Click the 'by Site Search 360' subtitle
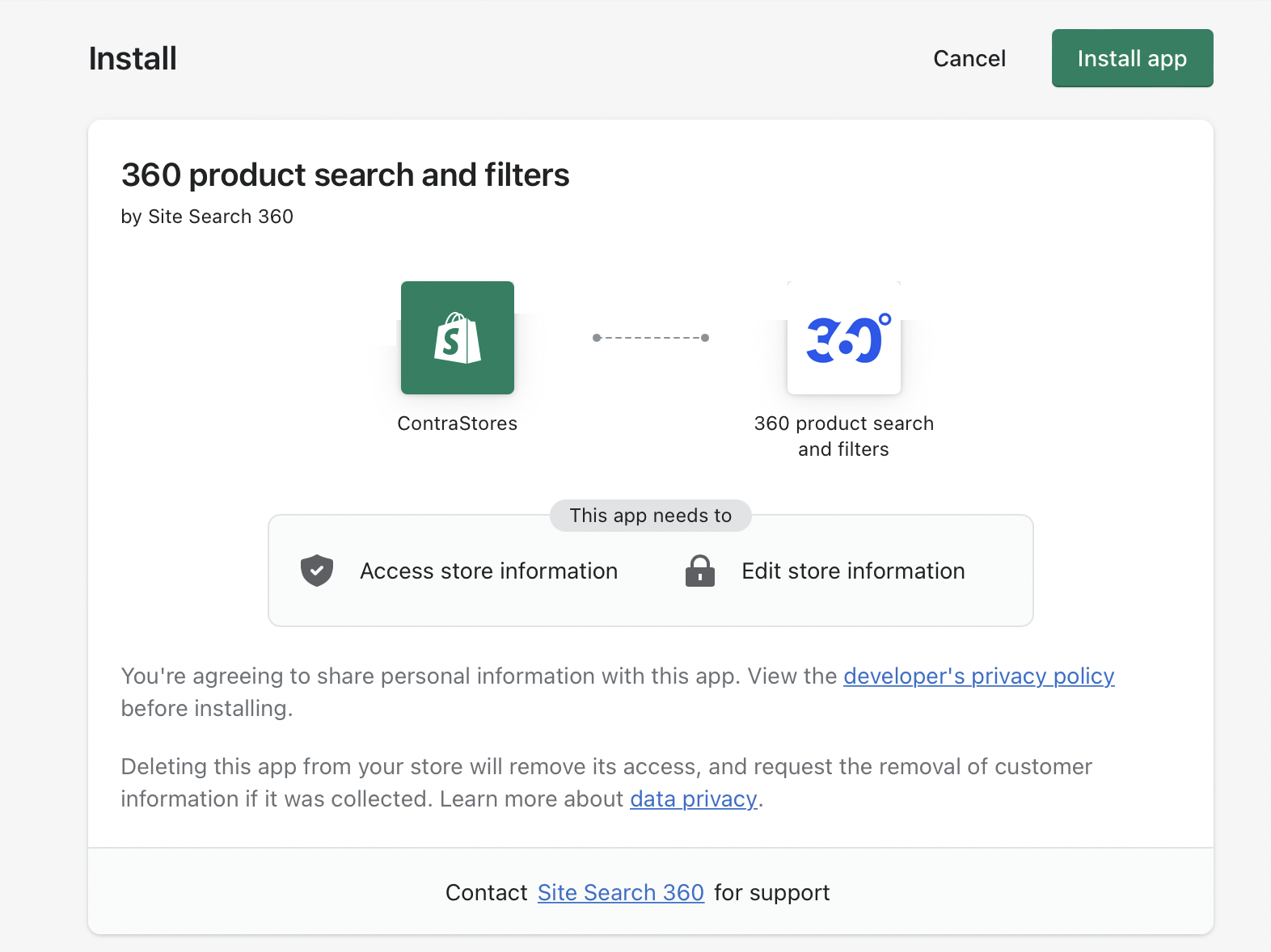The image size is (1271, 952). (207, 217)
